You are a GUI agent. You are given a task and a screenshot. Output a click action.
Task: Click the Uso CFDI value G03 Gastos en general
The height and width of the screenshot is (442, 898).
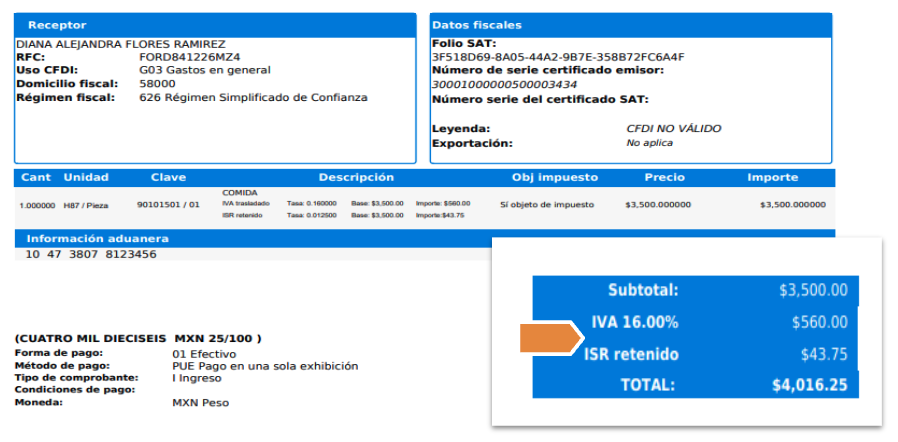click(x=205, y=70)
